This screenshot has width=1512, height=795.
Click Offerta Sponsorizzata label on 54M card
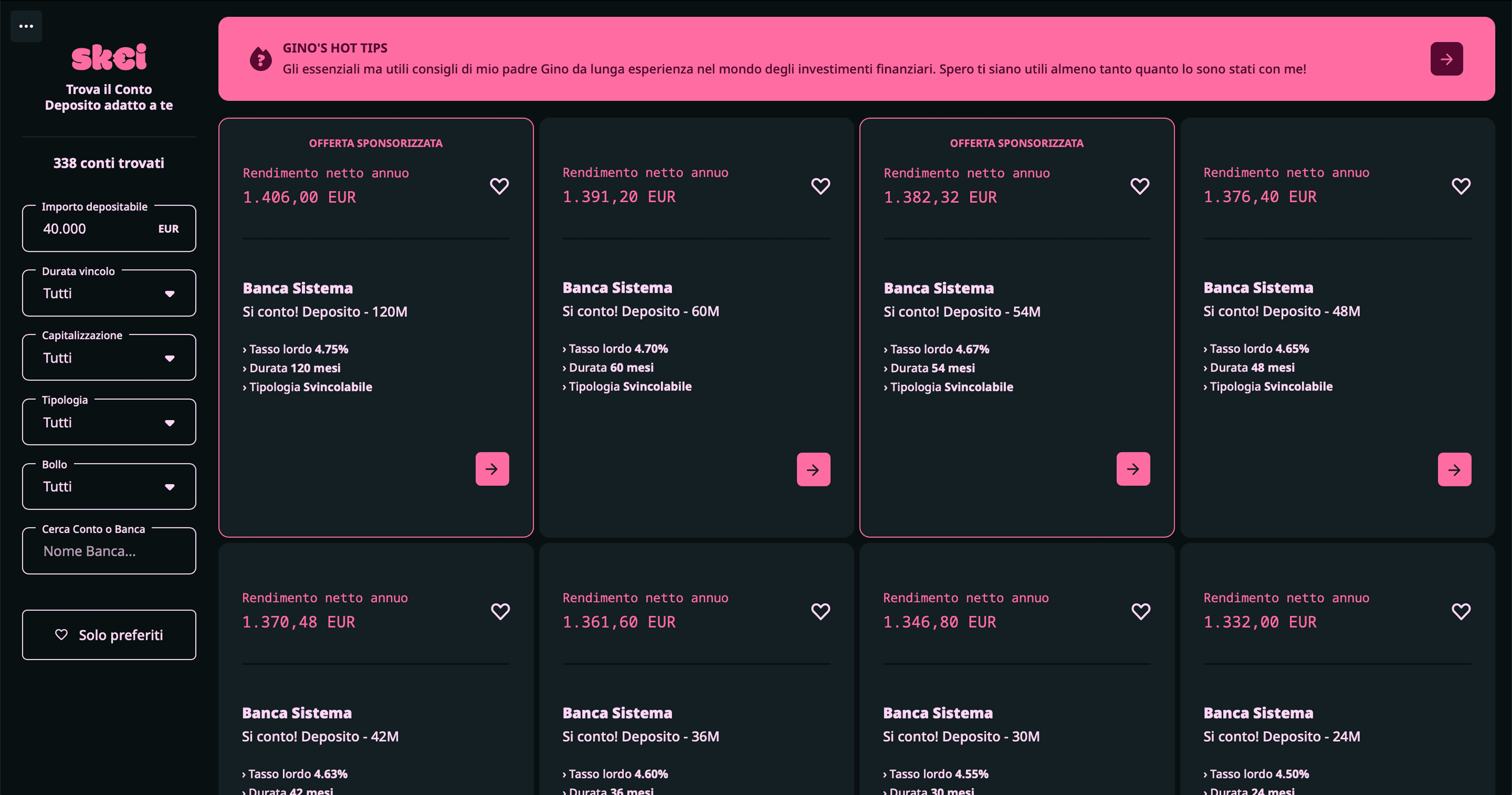click(x=1017, y=143)
